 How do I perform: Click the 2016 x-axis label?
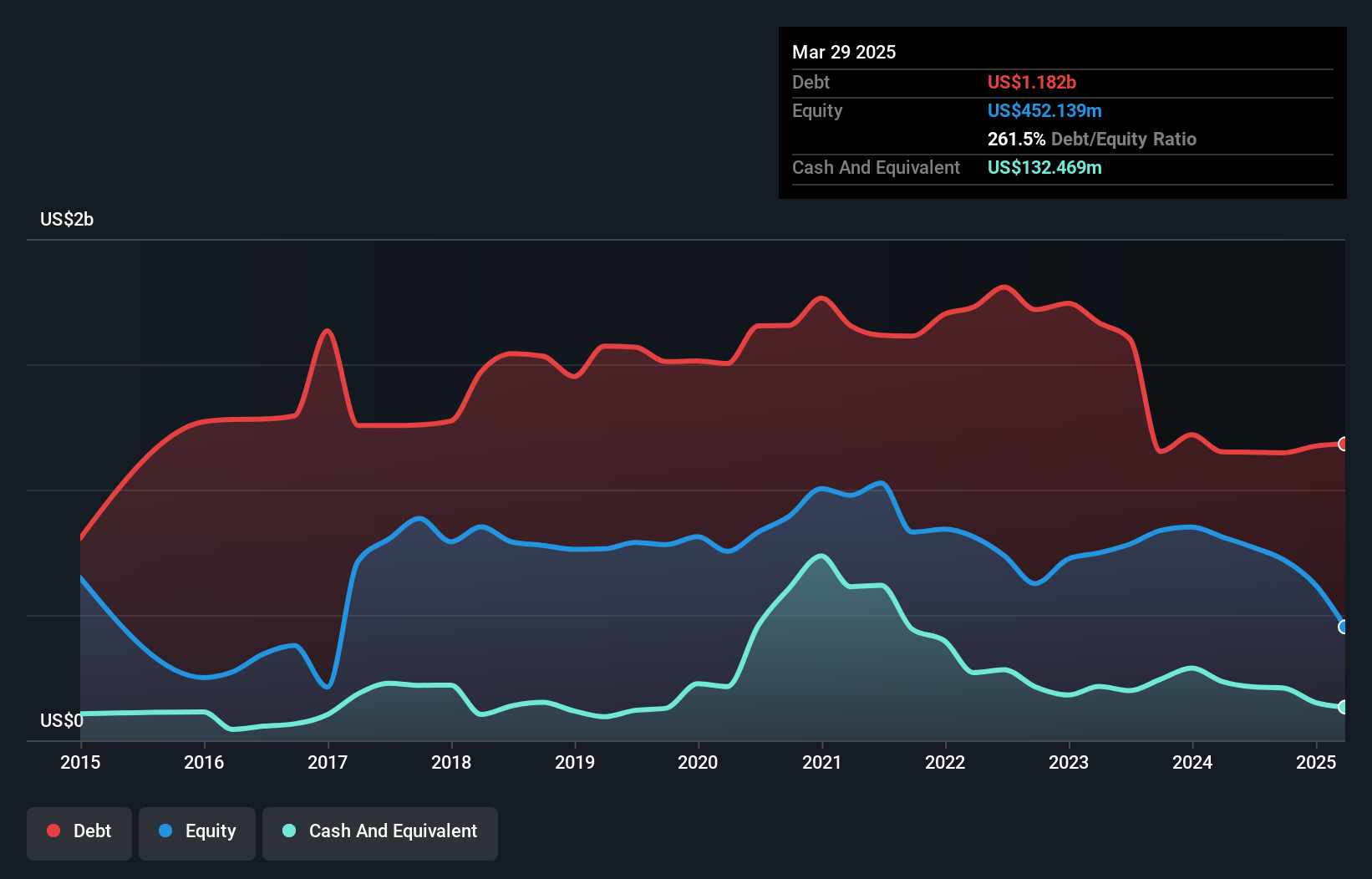[x=204, y=762]
